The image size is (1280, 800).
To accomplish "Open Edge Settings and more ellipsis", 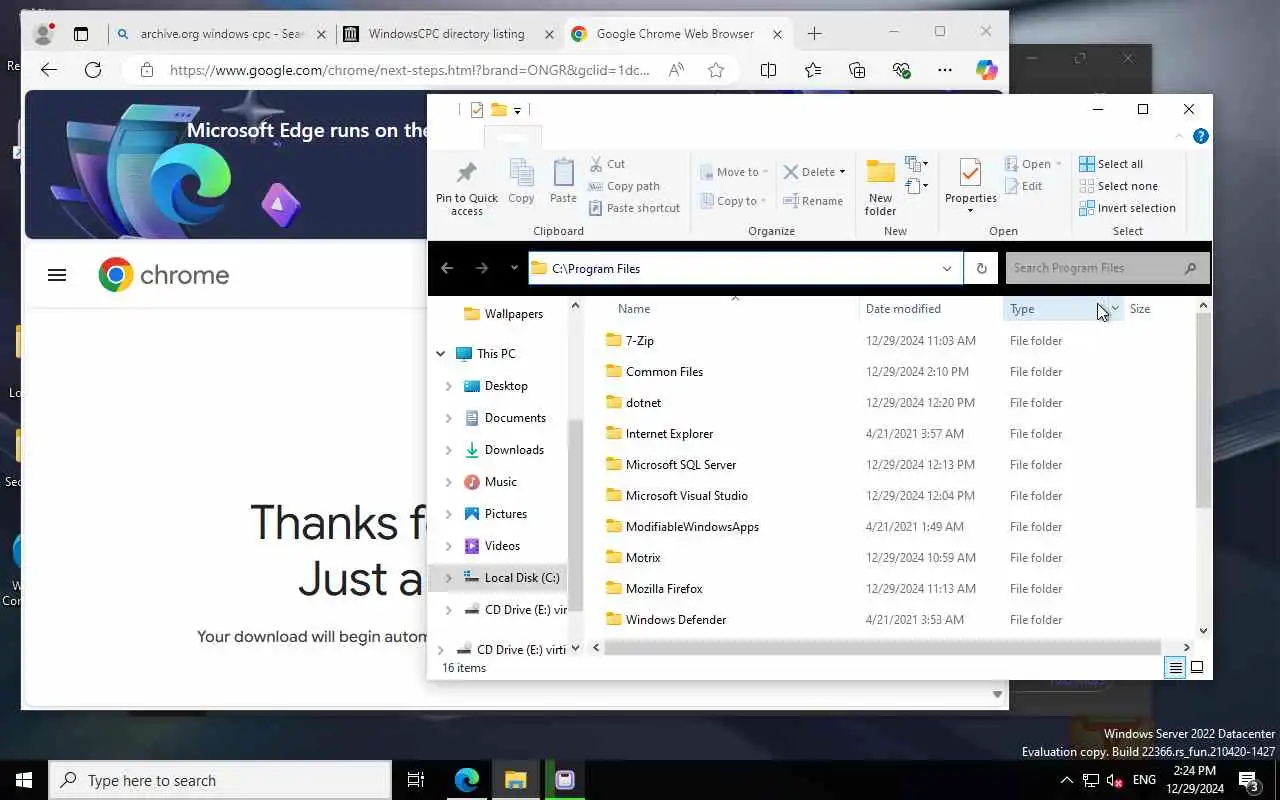I will [x=945, y=70].
